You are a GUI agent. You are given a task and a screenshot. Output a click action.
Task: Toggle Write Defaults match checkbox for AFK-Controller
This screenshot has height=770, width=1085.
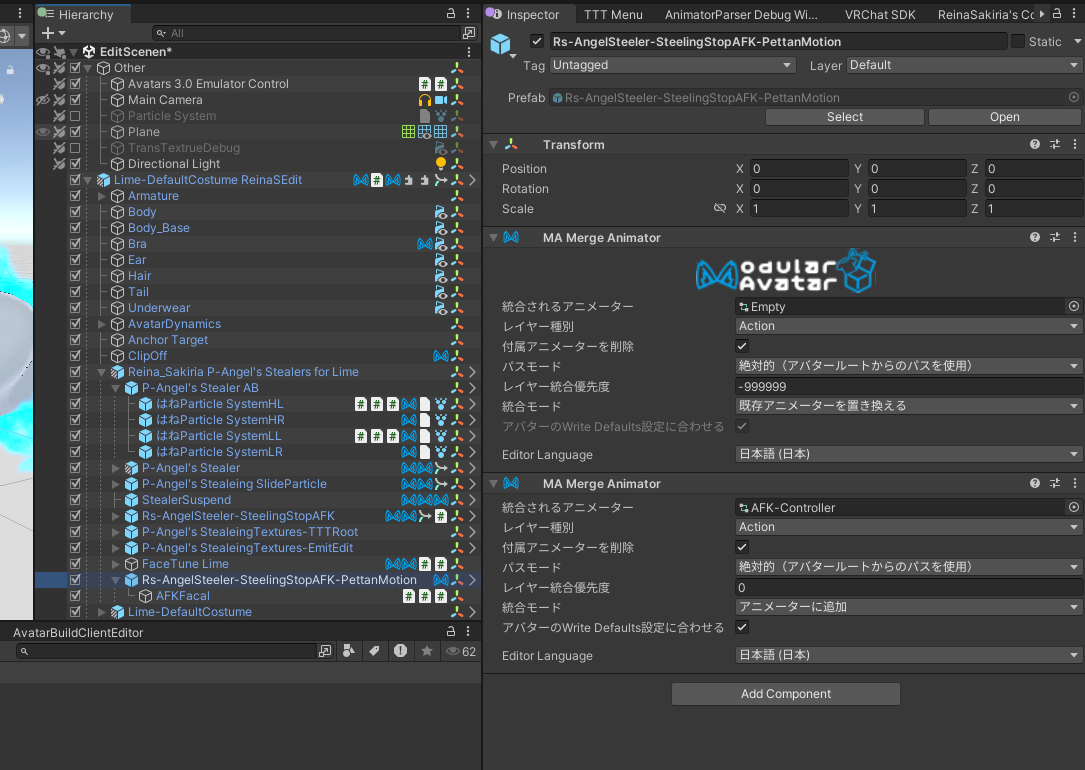click(742, 627)
